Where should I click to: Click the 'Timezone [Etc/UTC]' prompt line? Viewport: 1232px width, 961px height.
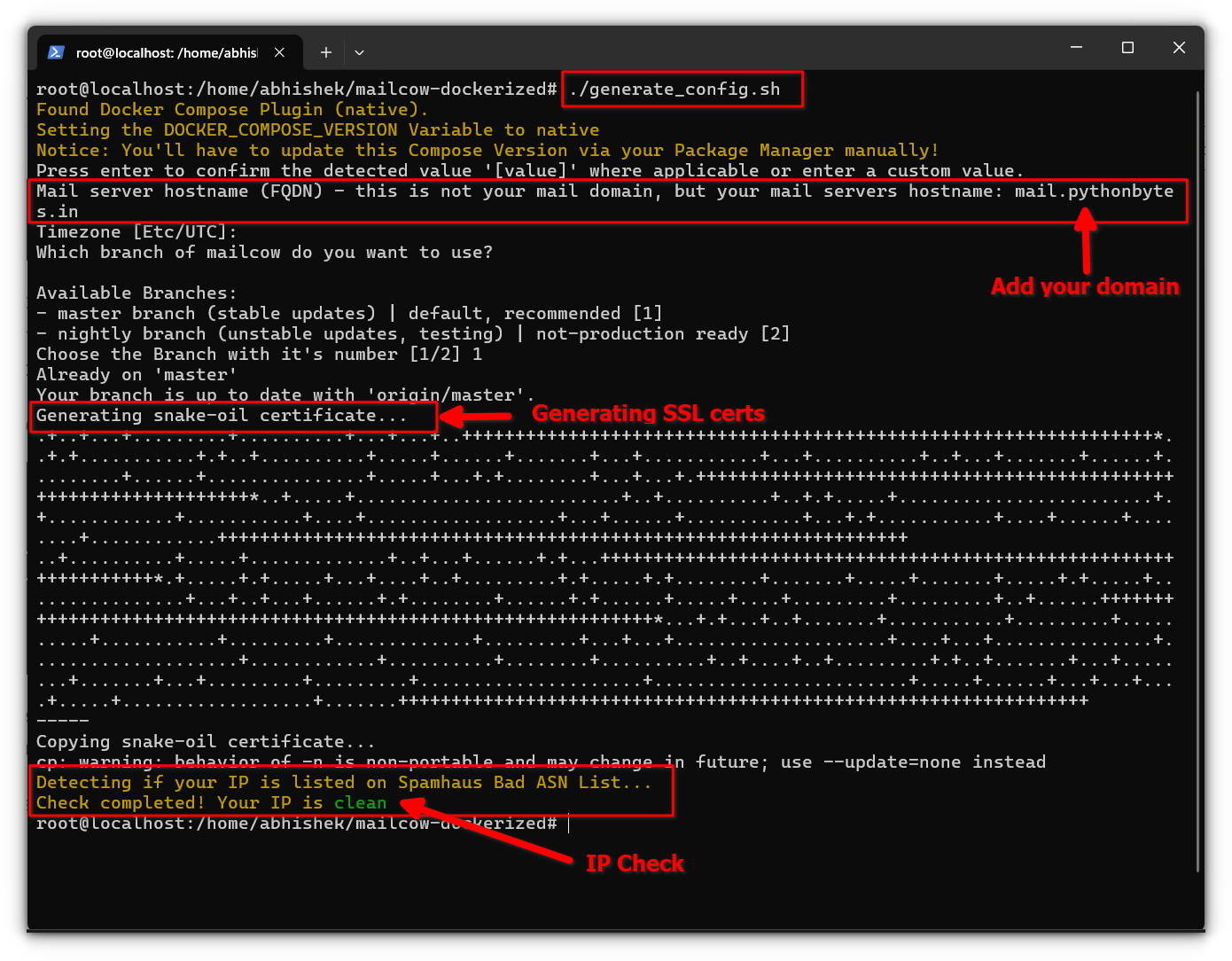(136, 231)
